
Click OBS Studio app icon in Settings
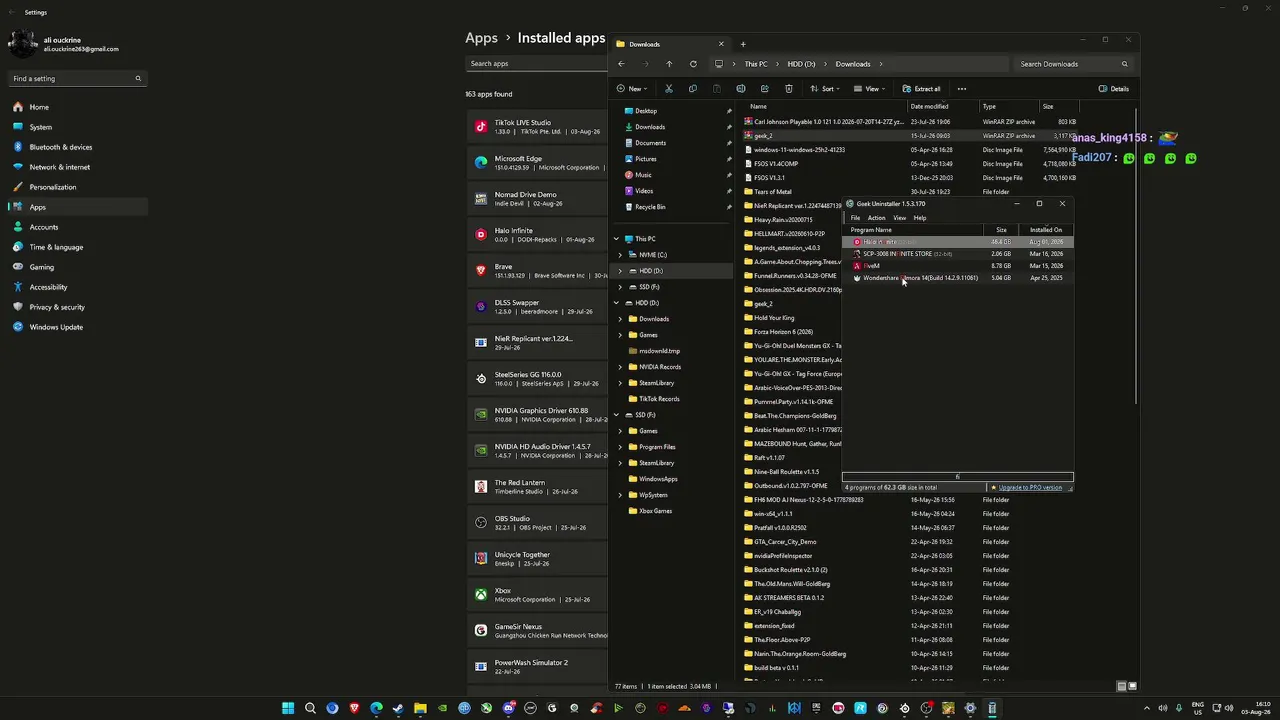tap(481, 523)
